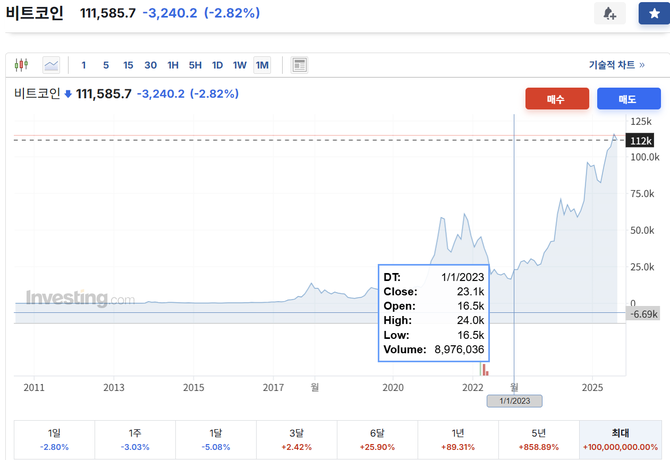Viewport: 670px width, 460px height.
Task: Click the down arrow next to 비트코인
Action: [x=69, y=94]
